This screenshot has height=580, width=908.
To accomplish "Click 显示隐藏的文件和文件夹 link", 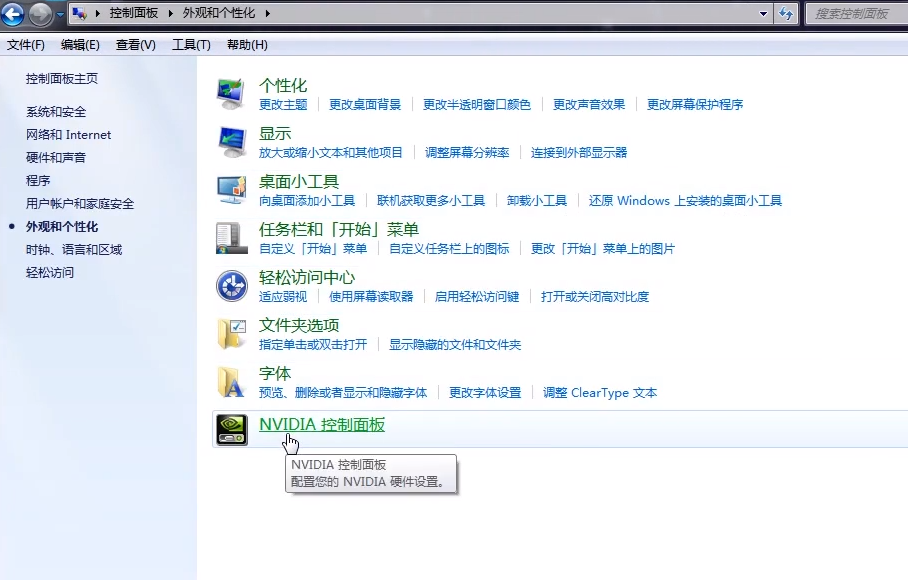I will tap(455, 344).
